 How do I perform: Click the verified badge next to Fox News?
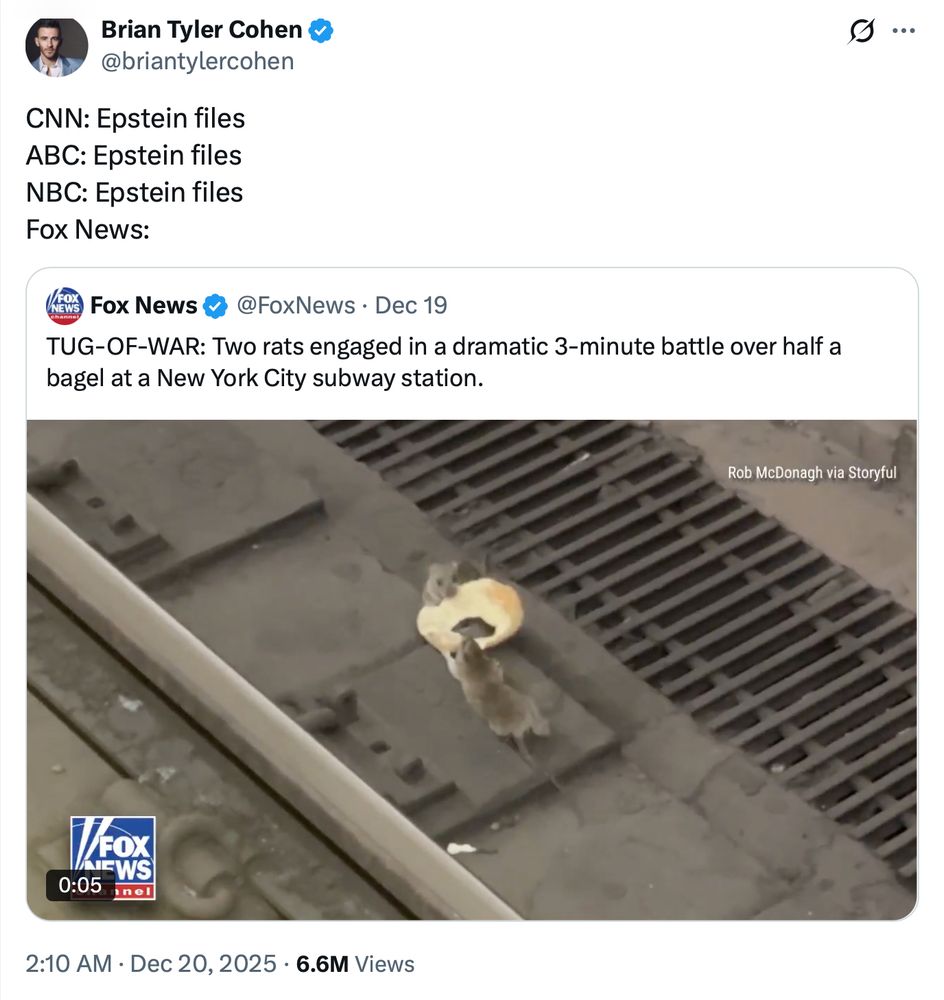[x=216, y=305]
